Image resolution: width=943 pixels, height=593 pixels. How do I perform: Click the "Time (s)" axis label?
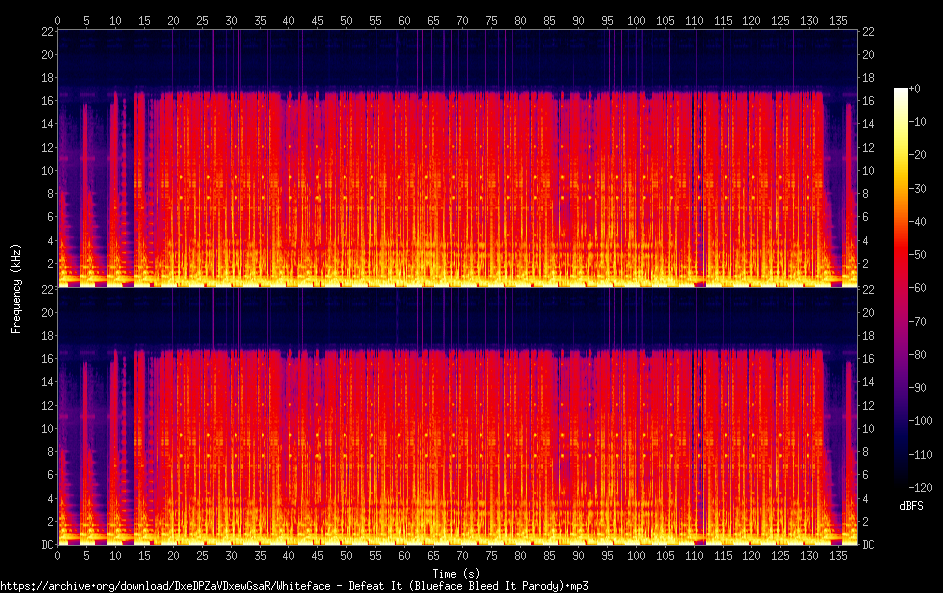coord(457,574)
